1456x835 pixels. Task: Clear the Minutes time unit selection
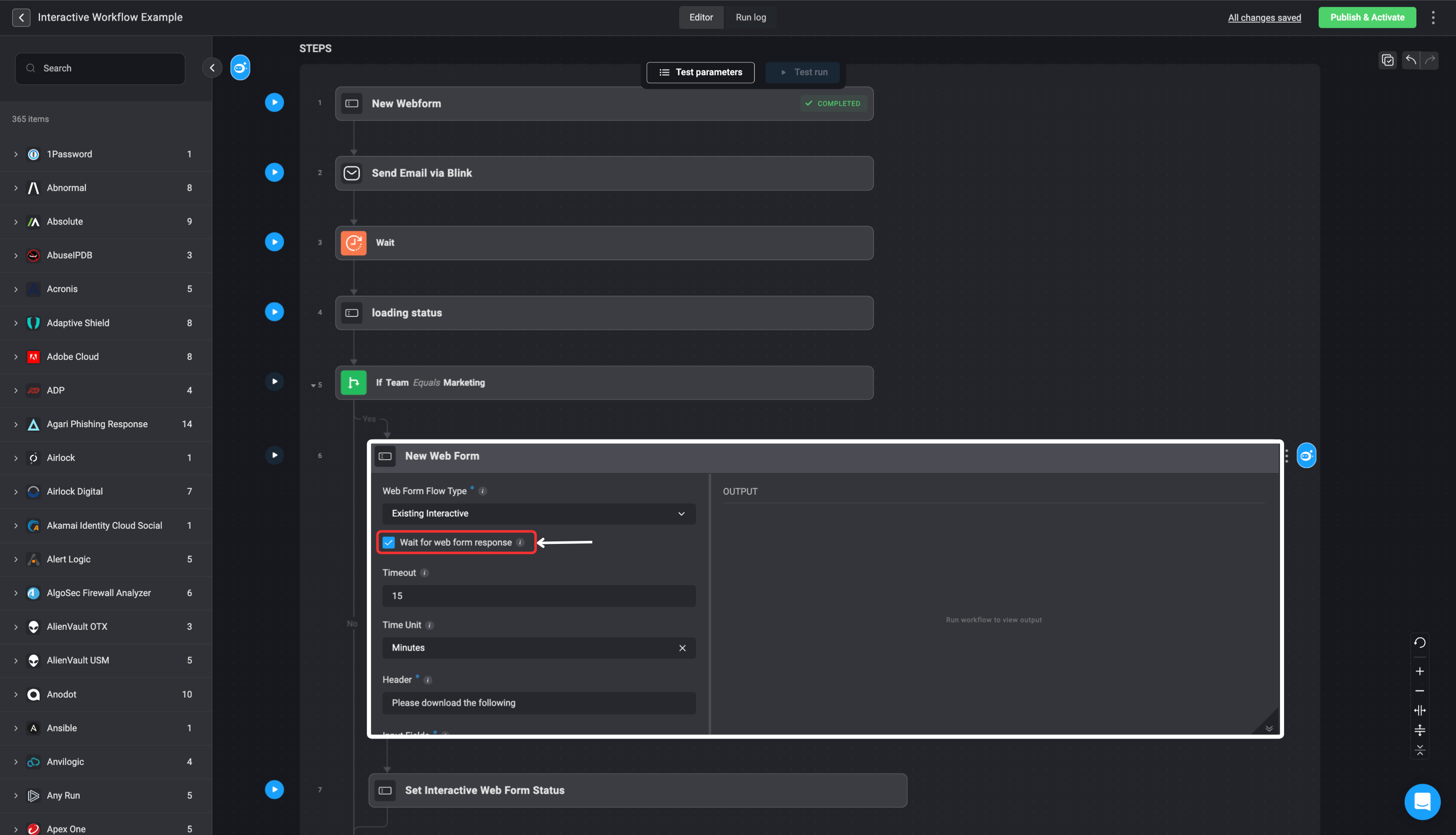[x=682, y=648]
